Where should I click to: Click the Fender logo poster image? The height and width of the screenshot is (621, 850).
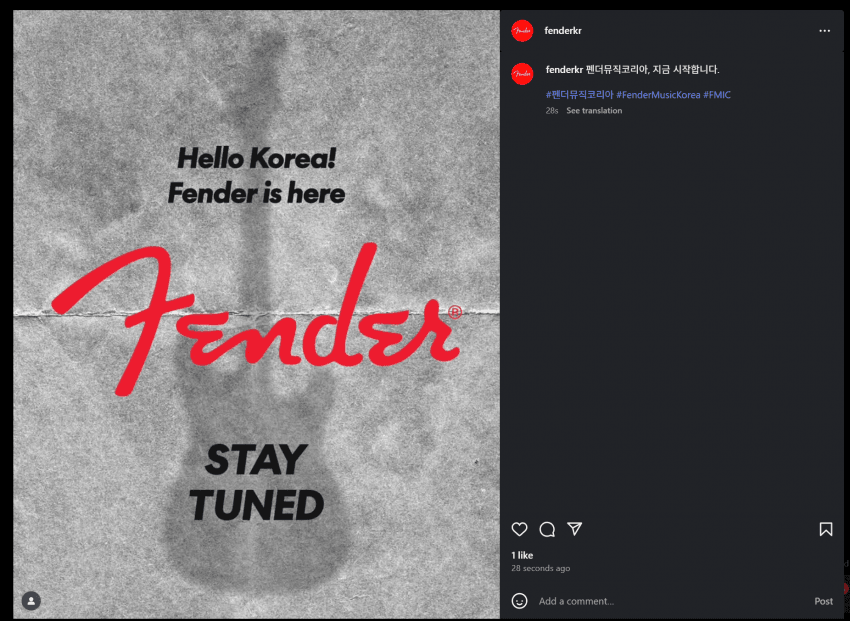tap(256, 315)
